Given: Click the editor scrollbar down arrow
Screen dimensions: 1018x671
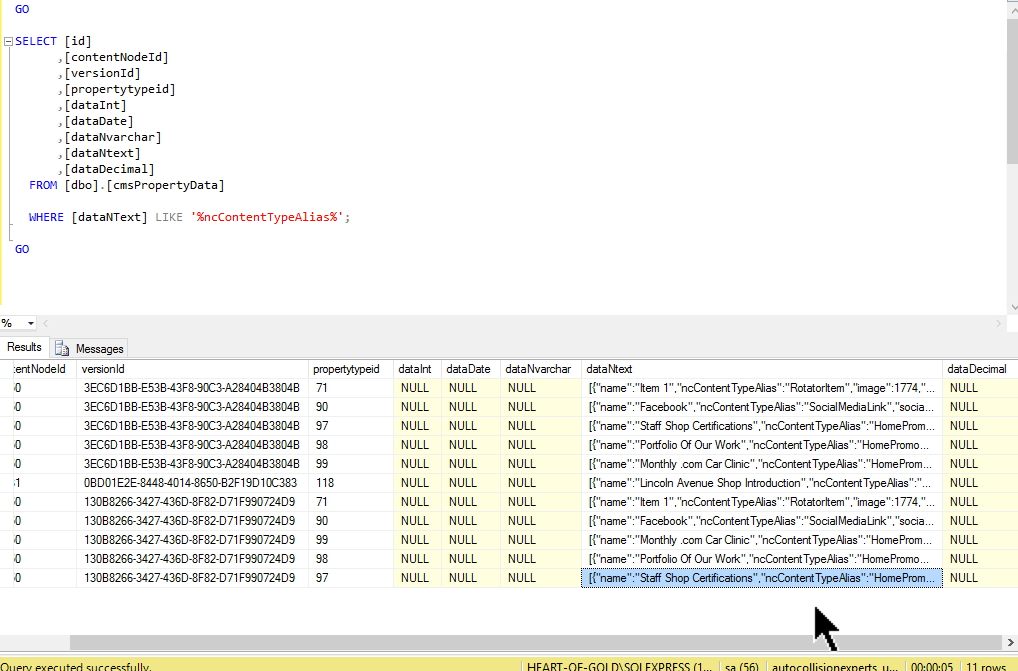Looking at the screenshot, I should coord(1011,308).
